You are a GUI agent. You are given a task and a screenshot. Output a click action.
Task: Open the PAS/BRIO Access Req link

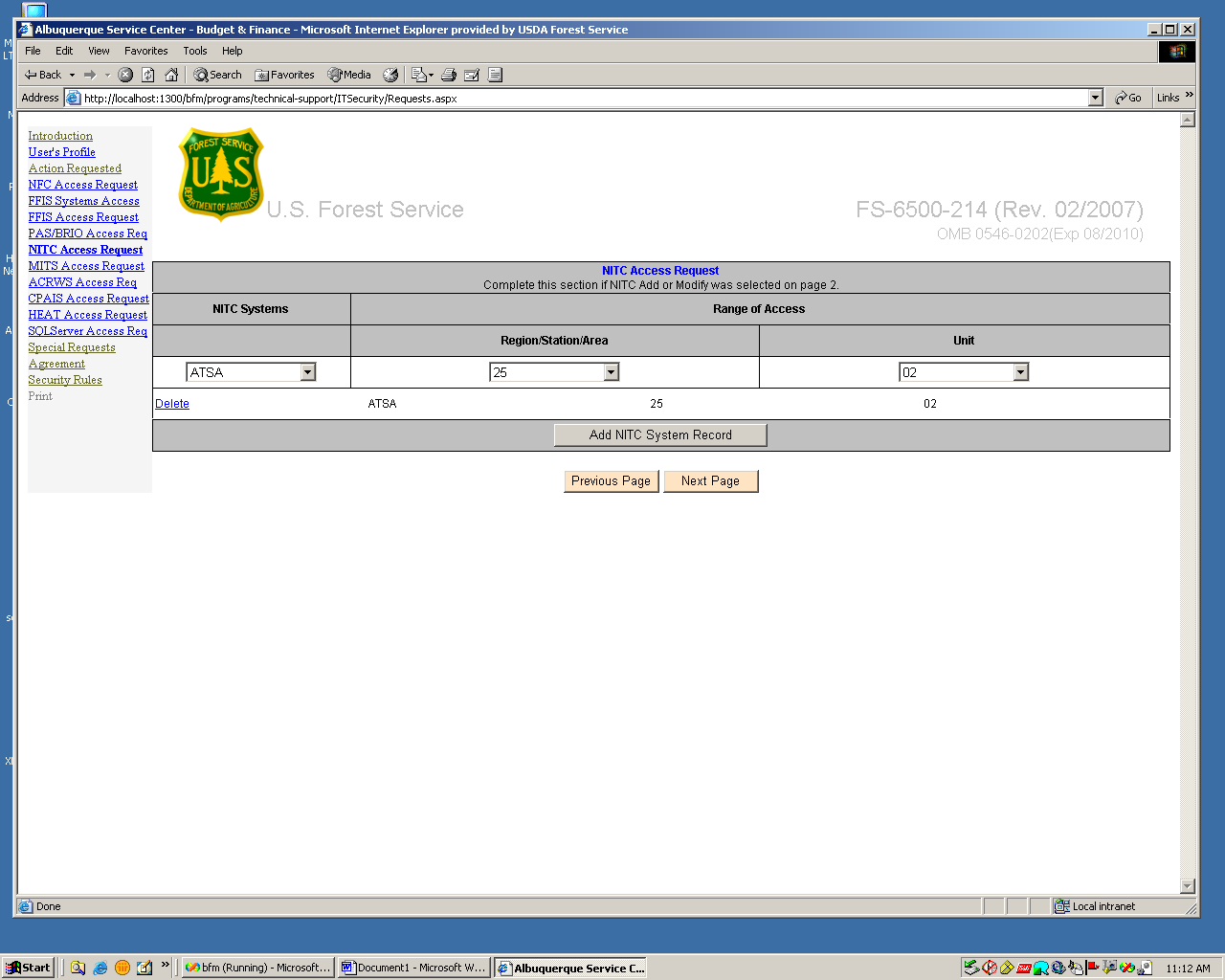click(88, 234)
